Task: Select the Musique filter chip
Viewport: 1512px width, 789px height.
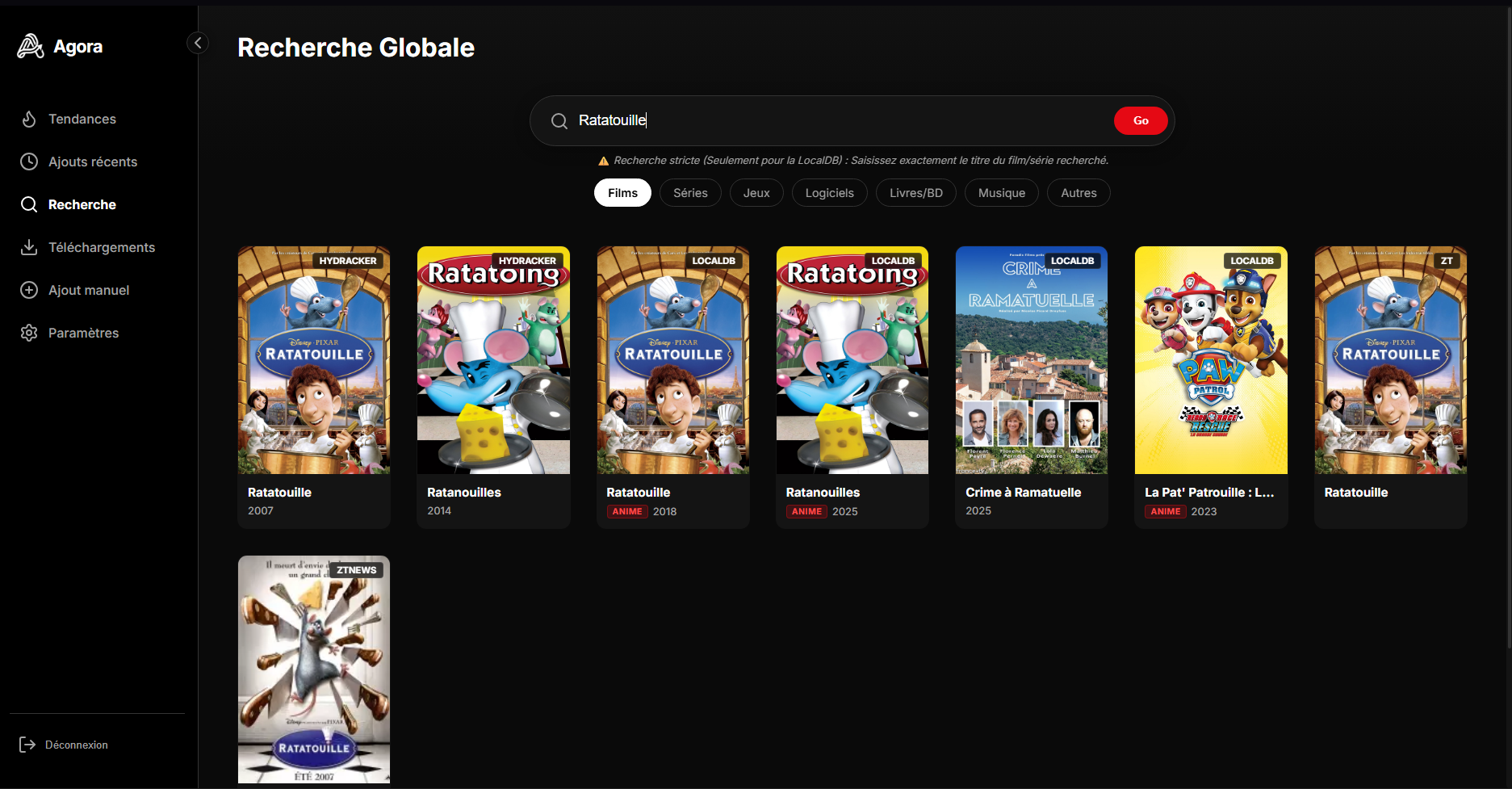Action: [x=1002, y=193]
